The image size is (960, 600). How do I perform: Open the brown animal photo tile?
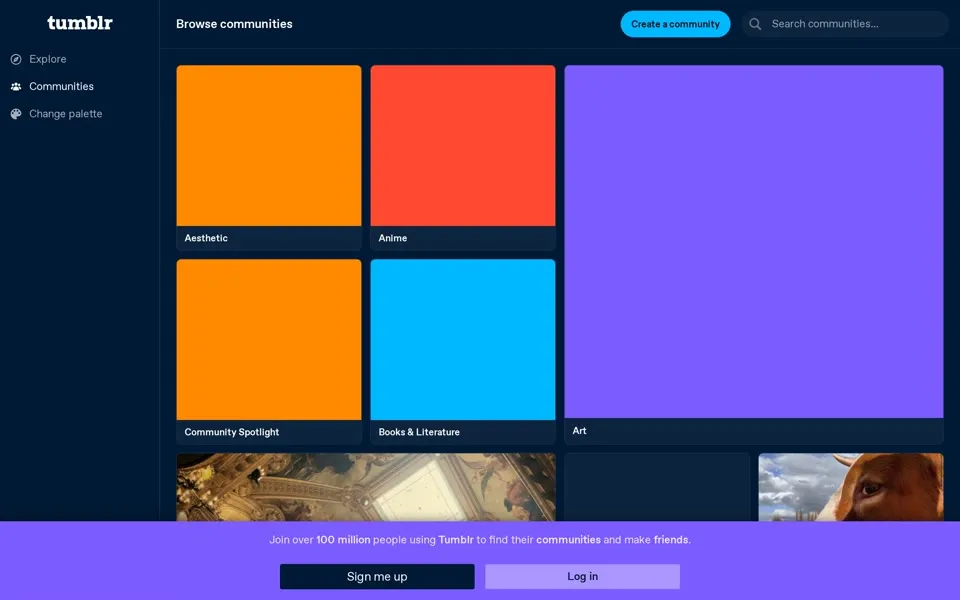click(850, 487)
